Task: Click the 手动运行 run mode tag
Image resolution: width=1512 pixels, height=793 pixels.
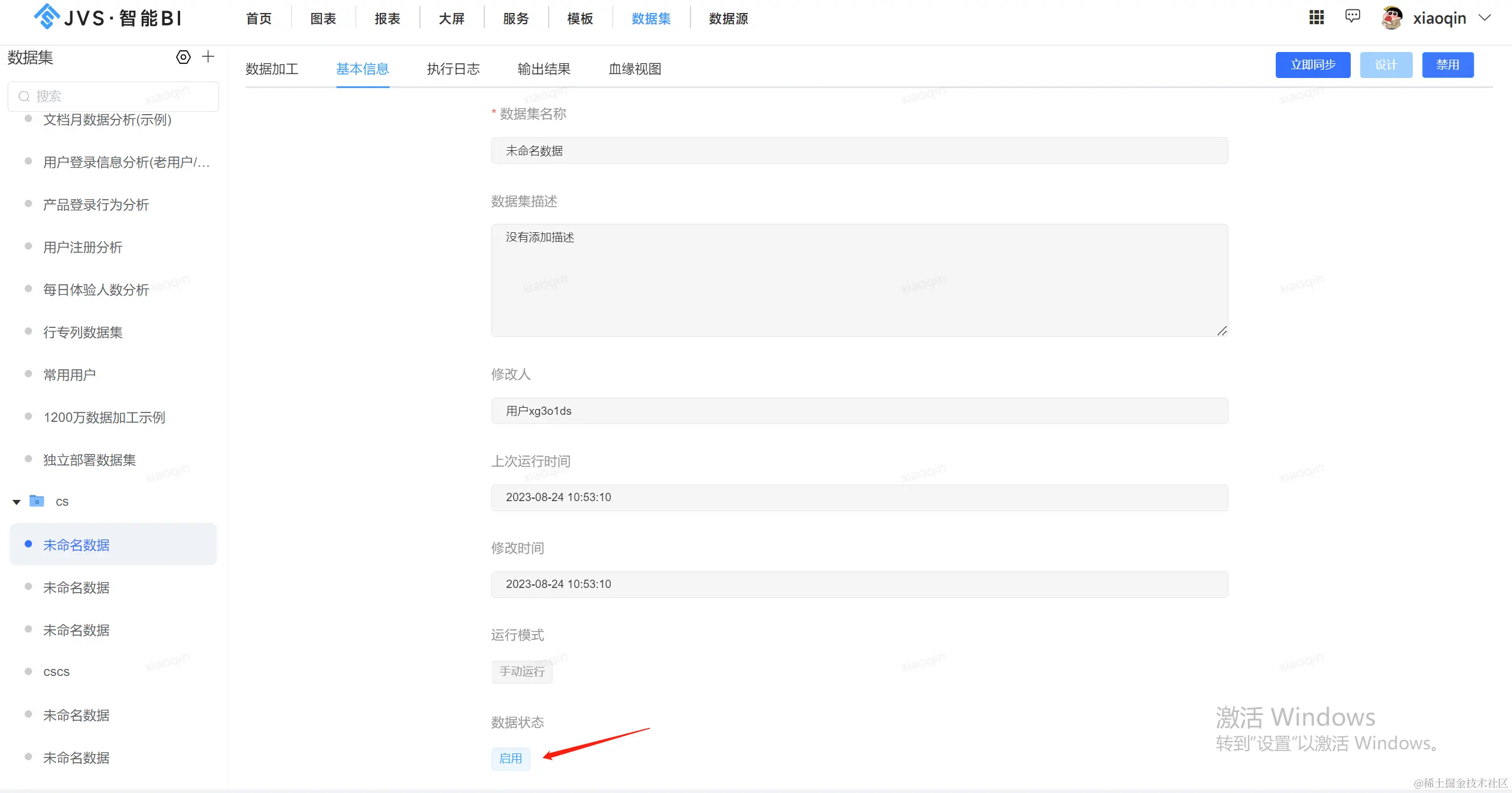Action: [522, 671]
